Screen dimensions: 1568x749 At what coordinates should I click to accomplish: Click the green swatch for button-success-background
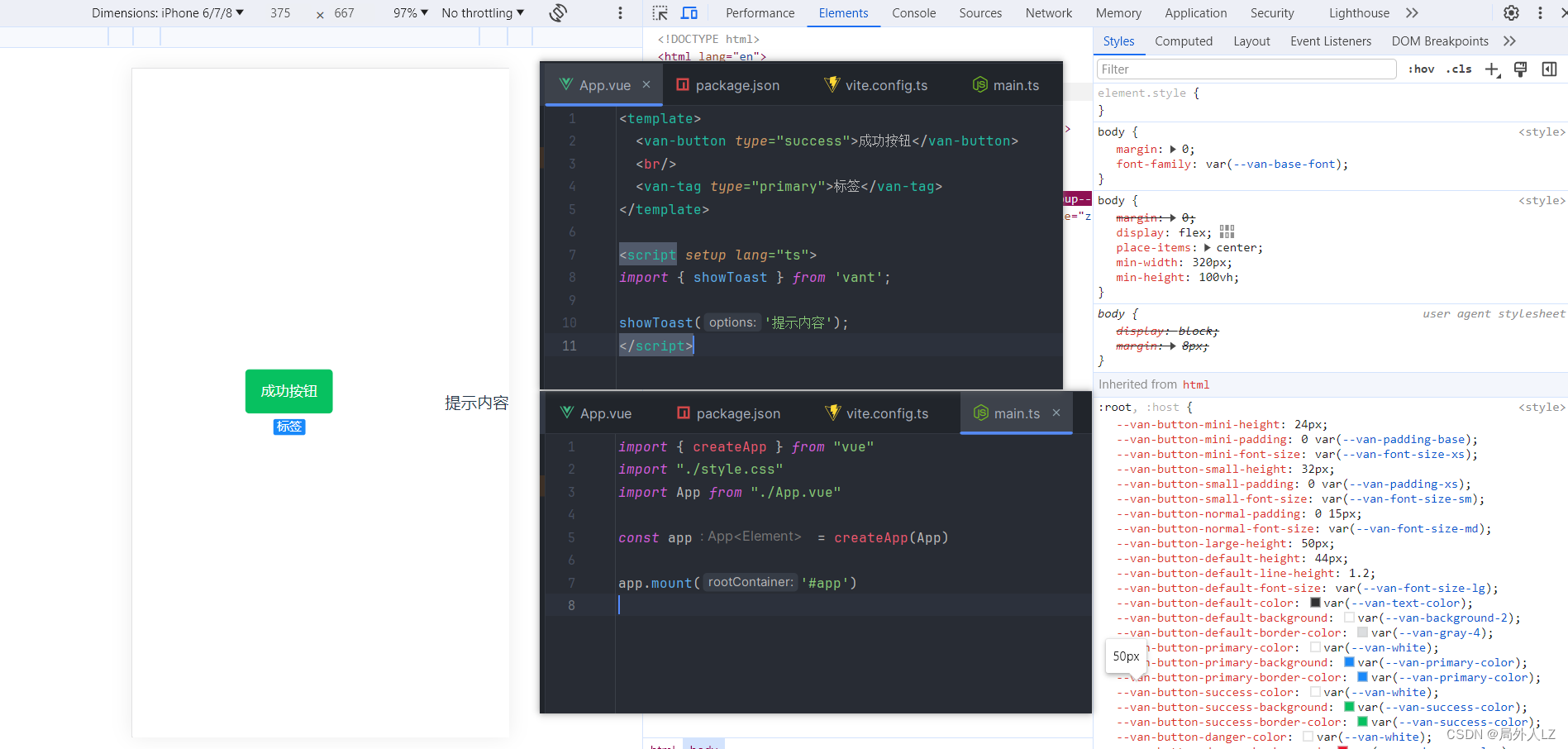click(x=1349, y=707)
